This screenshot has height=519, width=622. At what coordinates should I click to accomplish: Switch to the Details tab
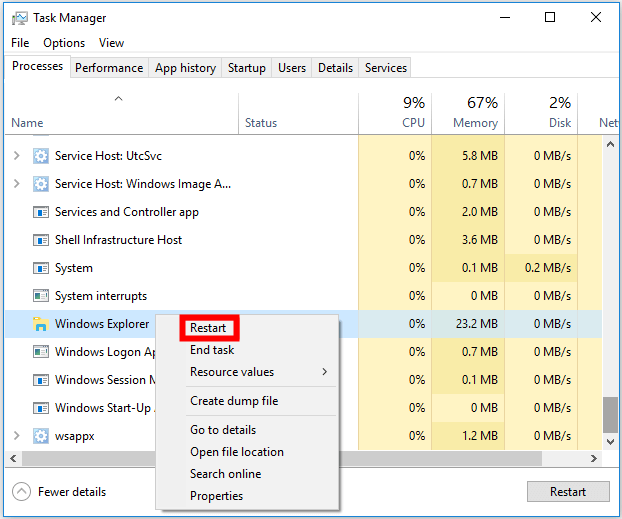coord(335,68)
